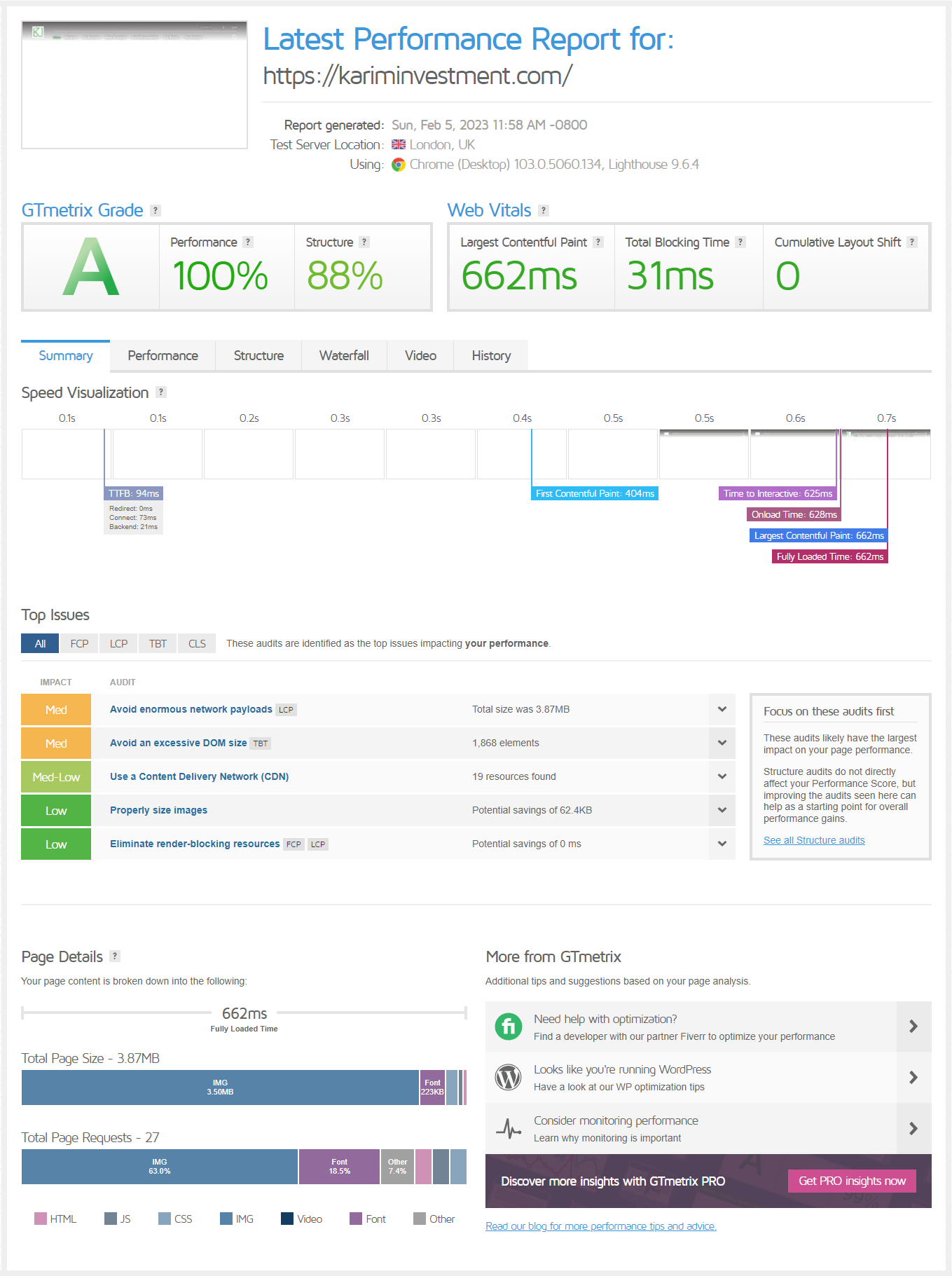Open the Performance score help icon
This screenshot has width=952, height=1276.
tap(248, 242)
